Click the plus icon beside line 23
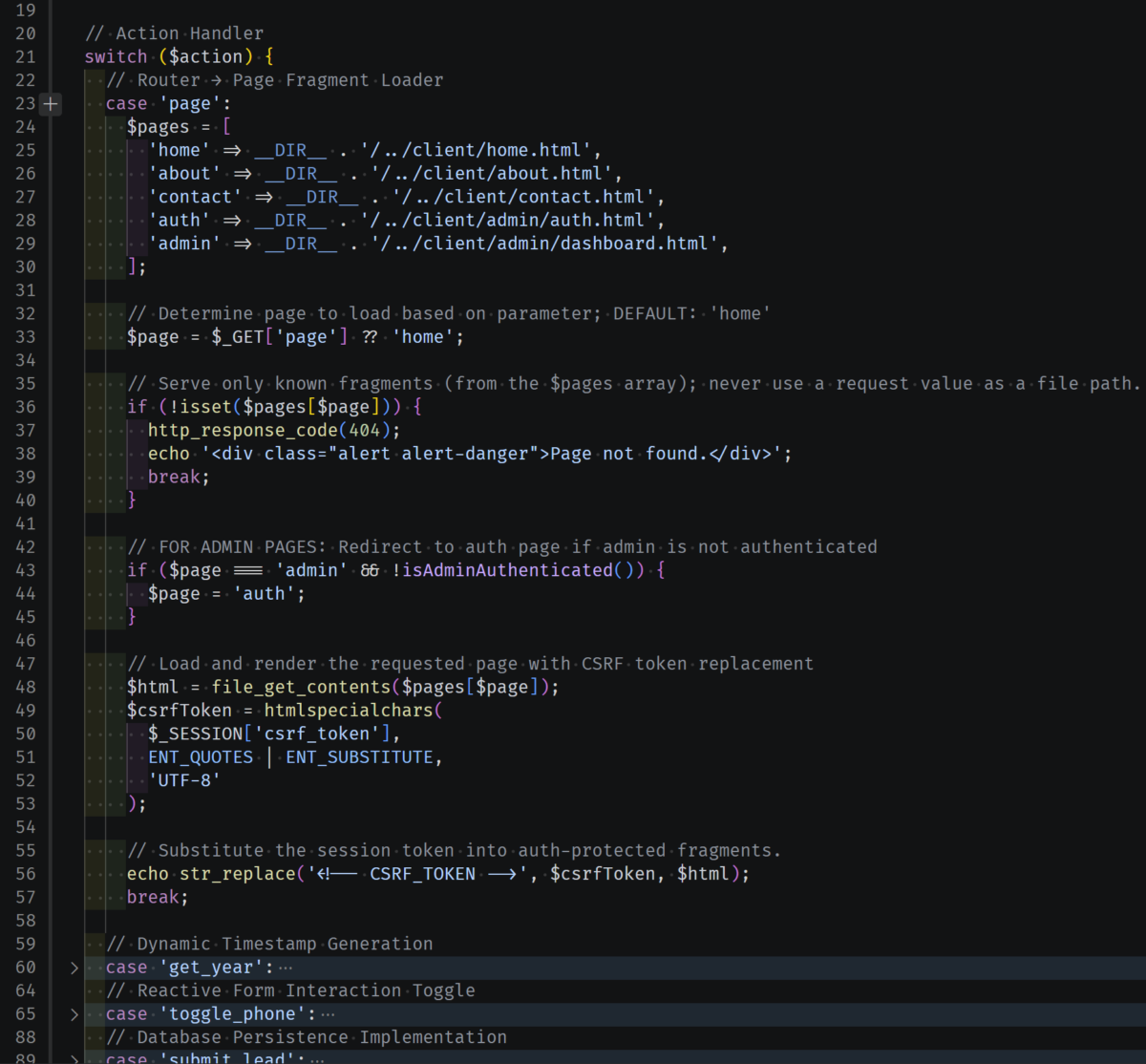Viewport: 1146px width, 1064px height. pyautogui.click(x=51, y=103)
